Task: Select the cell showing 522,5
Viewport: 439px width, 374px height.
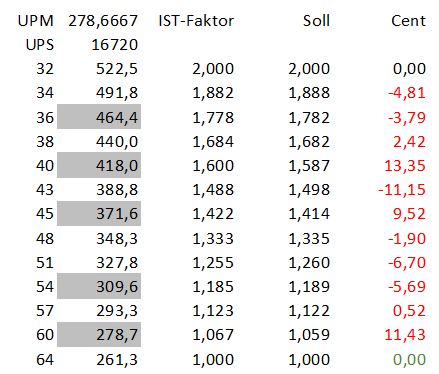Action: (117, 69)
